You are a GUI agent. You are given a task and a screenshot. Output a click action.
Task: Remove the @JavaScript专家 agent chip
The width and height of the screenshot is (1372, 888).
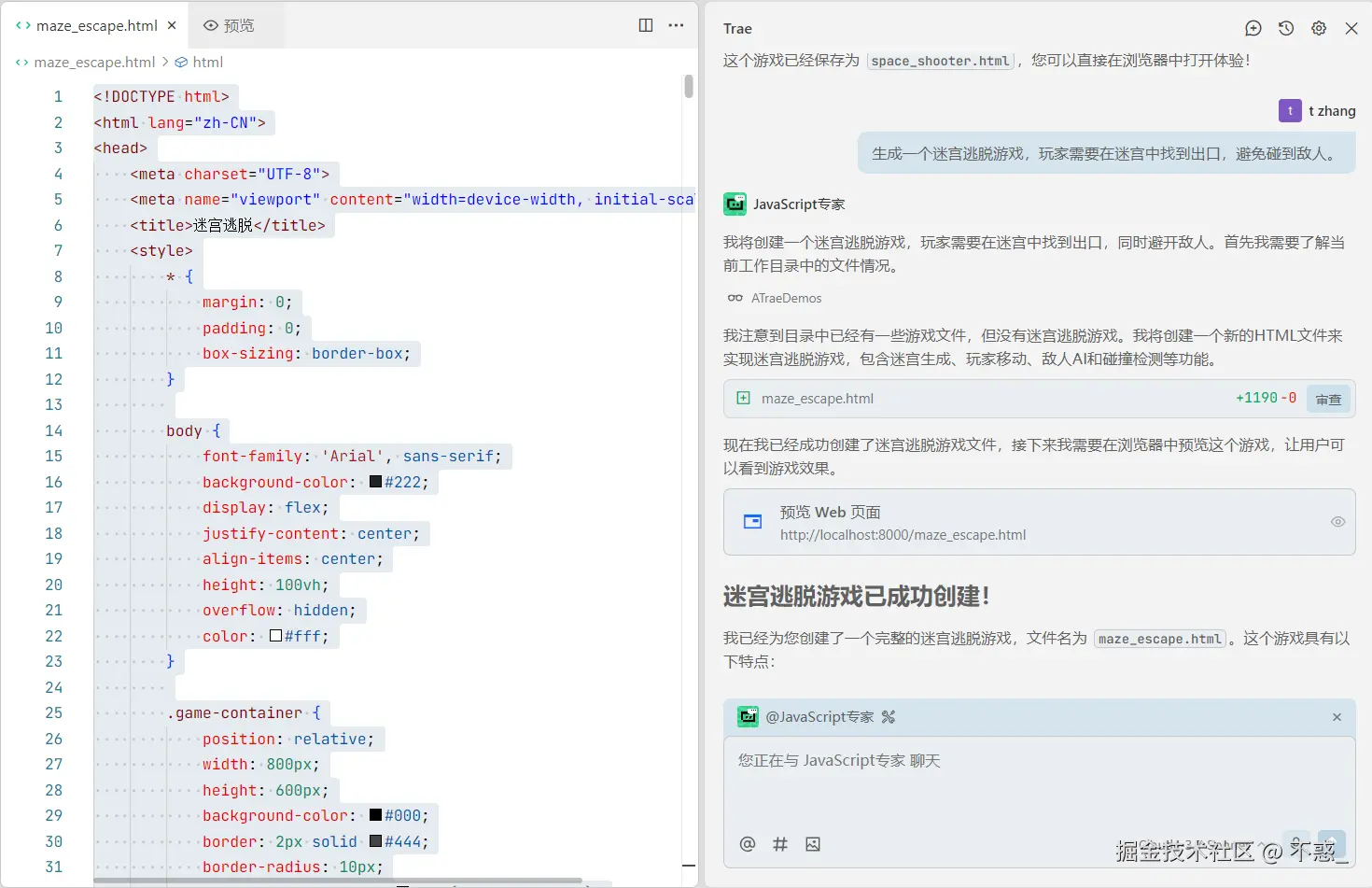[x=1337, y=717]
